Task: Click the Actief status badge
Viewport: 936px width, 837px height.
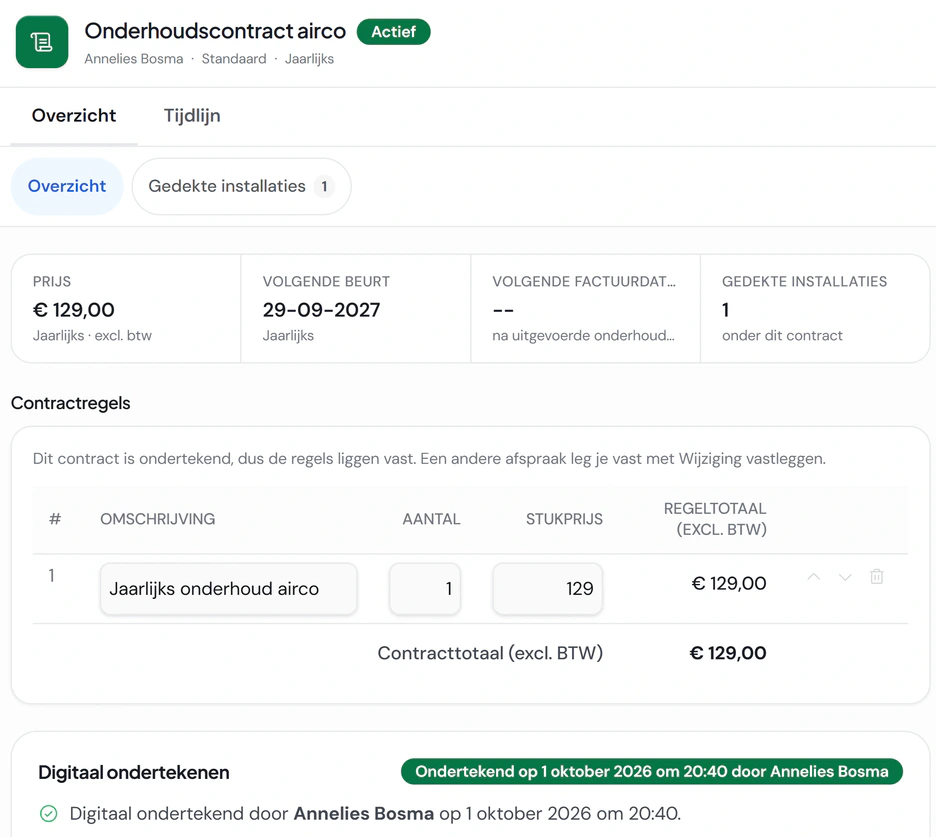Action: click(393, 32)
